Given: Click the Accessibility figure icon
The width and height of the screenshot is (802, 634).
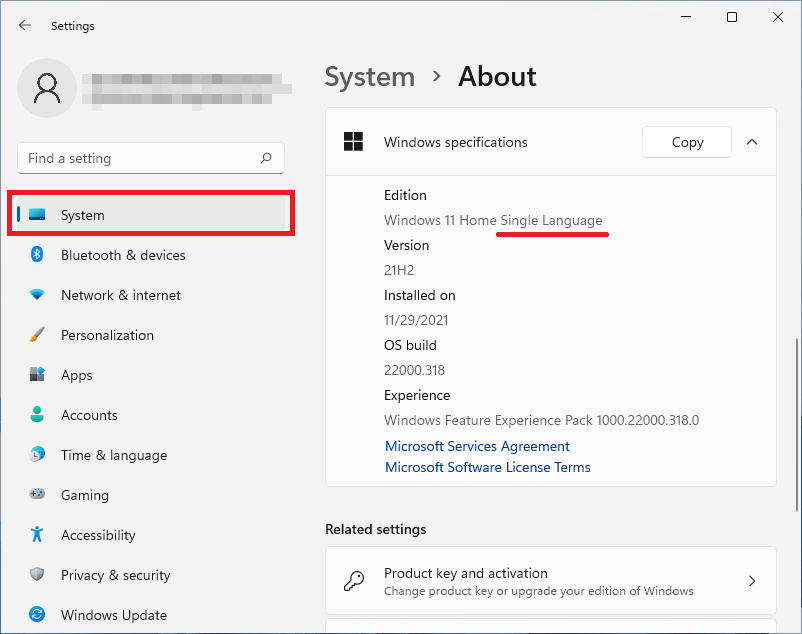Looking at the screenshot, I should (37, 534).
